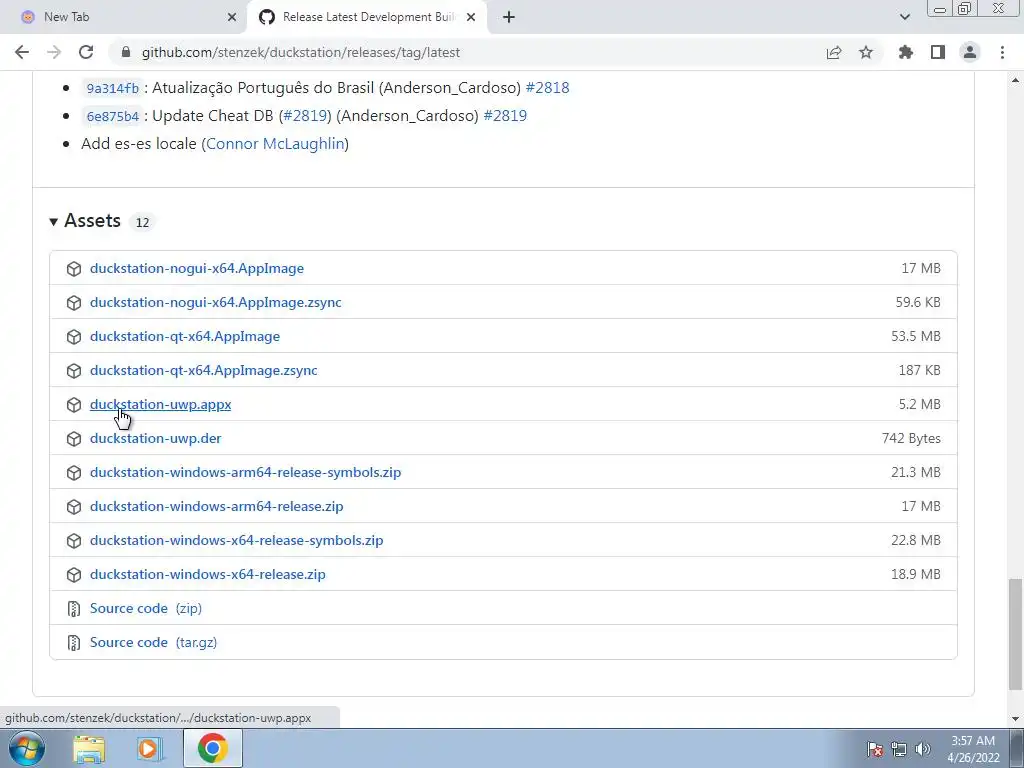Viewport: 1024px width, 768px height.
Task: Click scrollbar down arrow
Action: click(1016, 719)
